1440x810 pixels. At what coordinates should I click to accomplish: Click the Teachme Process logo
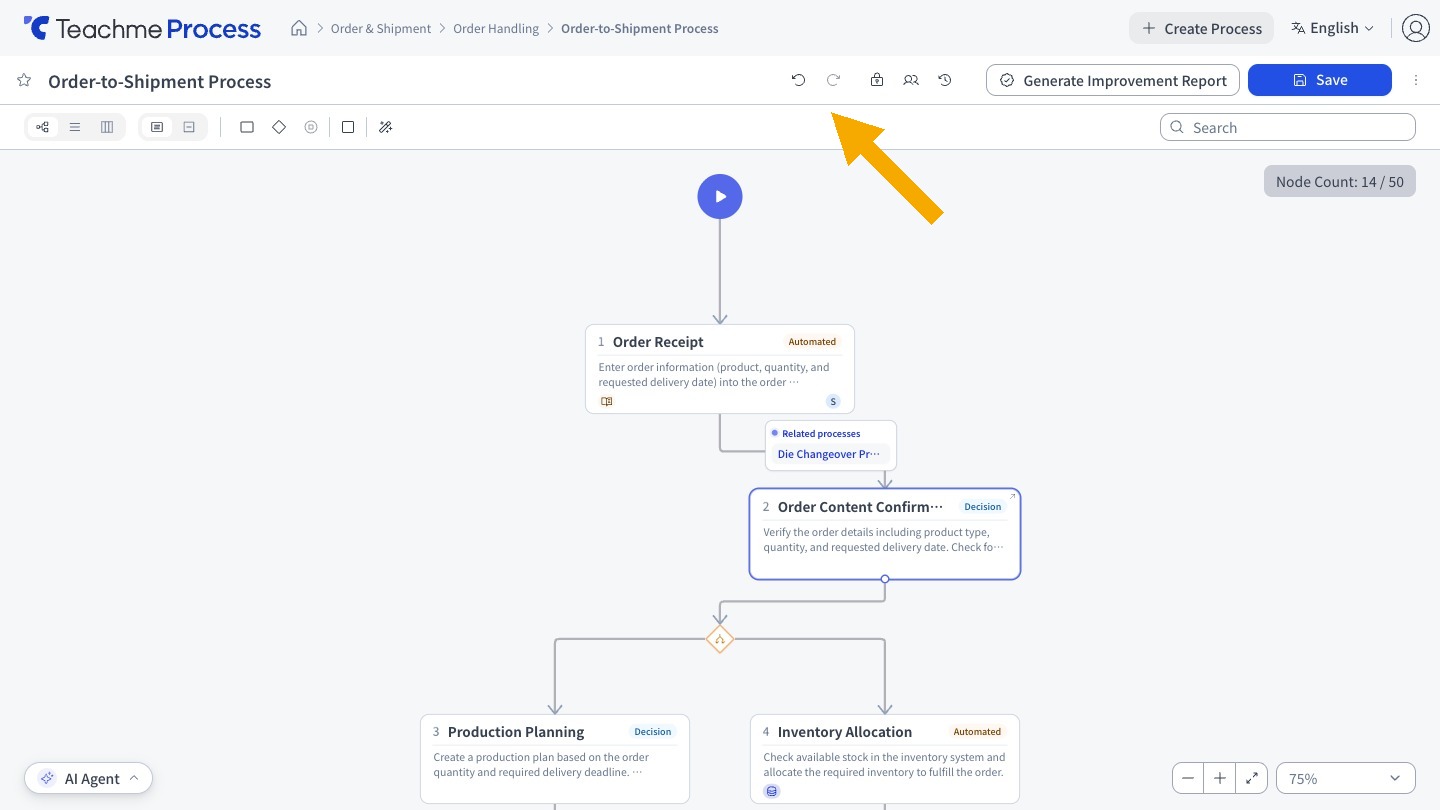click(x=142, y=28)
